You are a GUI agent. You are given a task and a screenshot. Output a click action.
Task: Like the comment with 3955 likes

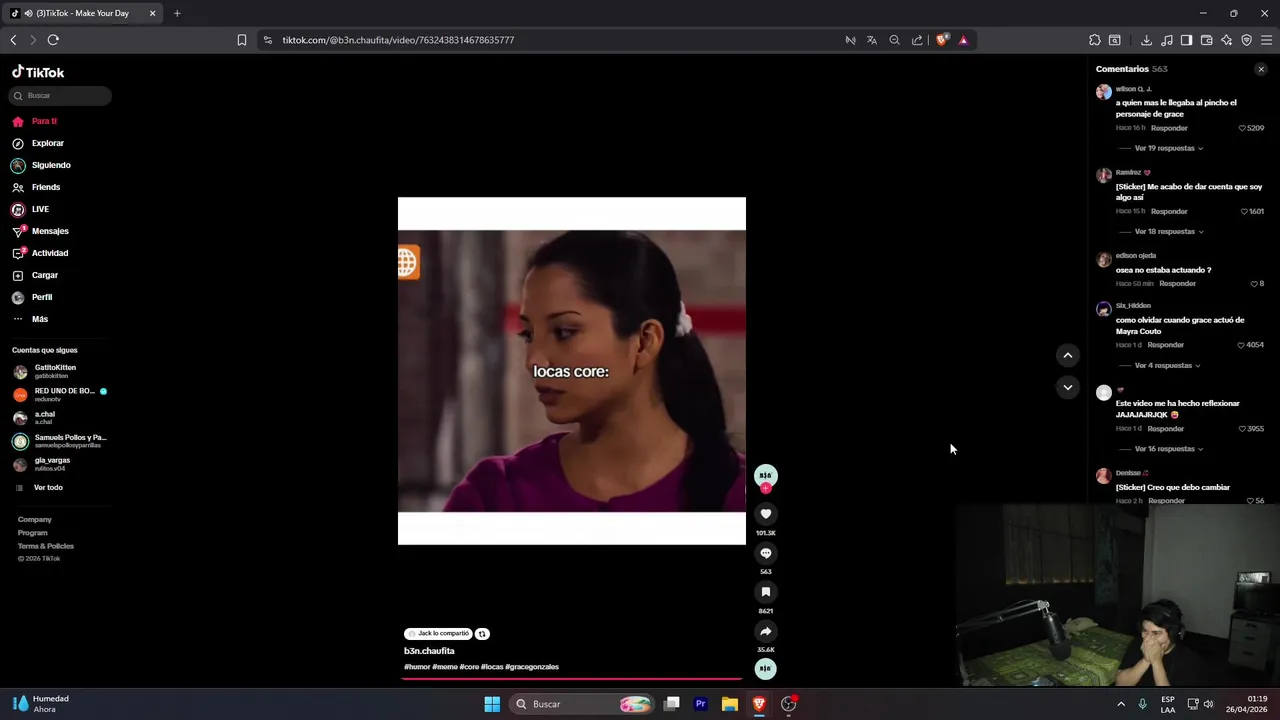1242,429
